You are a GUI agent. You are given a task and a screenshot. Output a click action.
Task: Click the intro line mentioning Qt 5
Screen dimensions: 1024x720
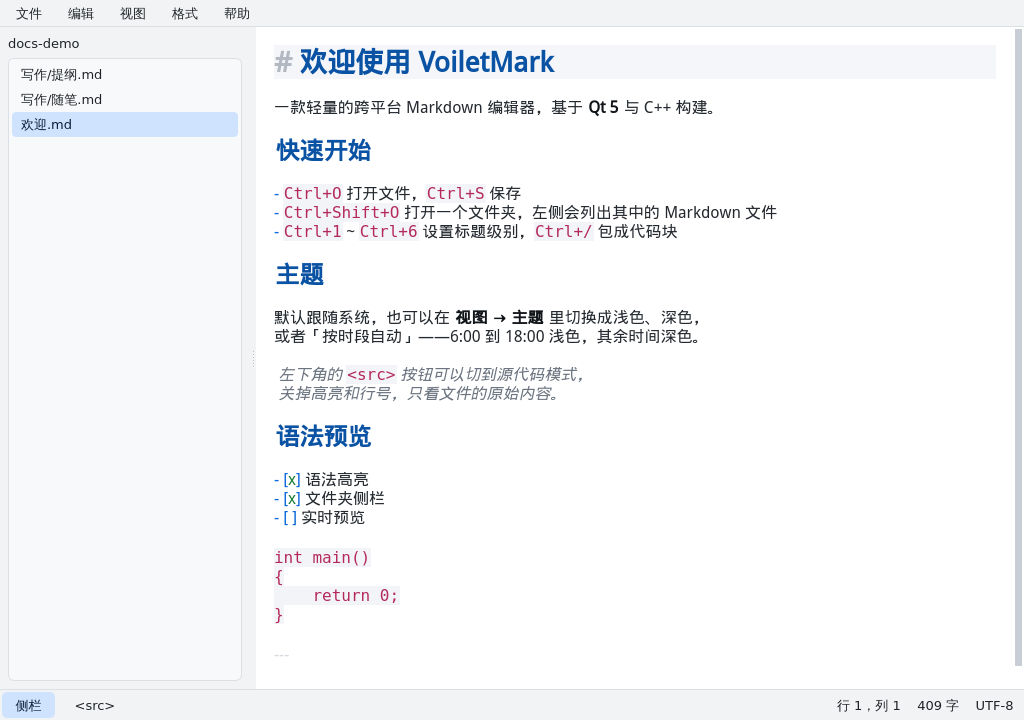[x=496, y=107]
